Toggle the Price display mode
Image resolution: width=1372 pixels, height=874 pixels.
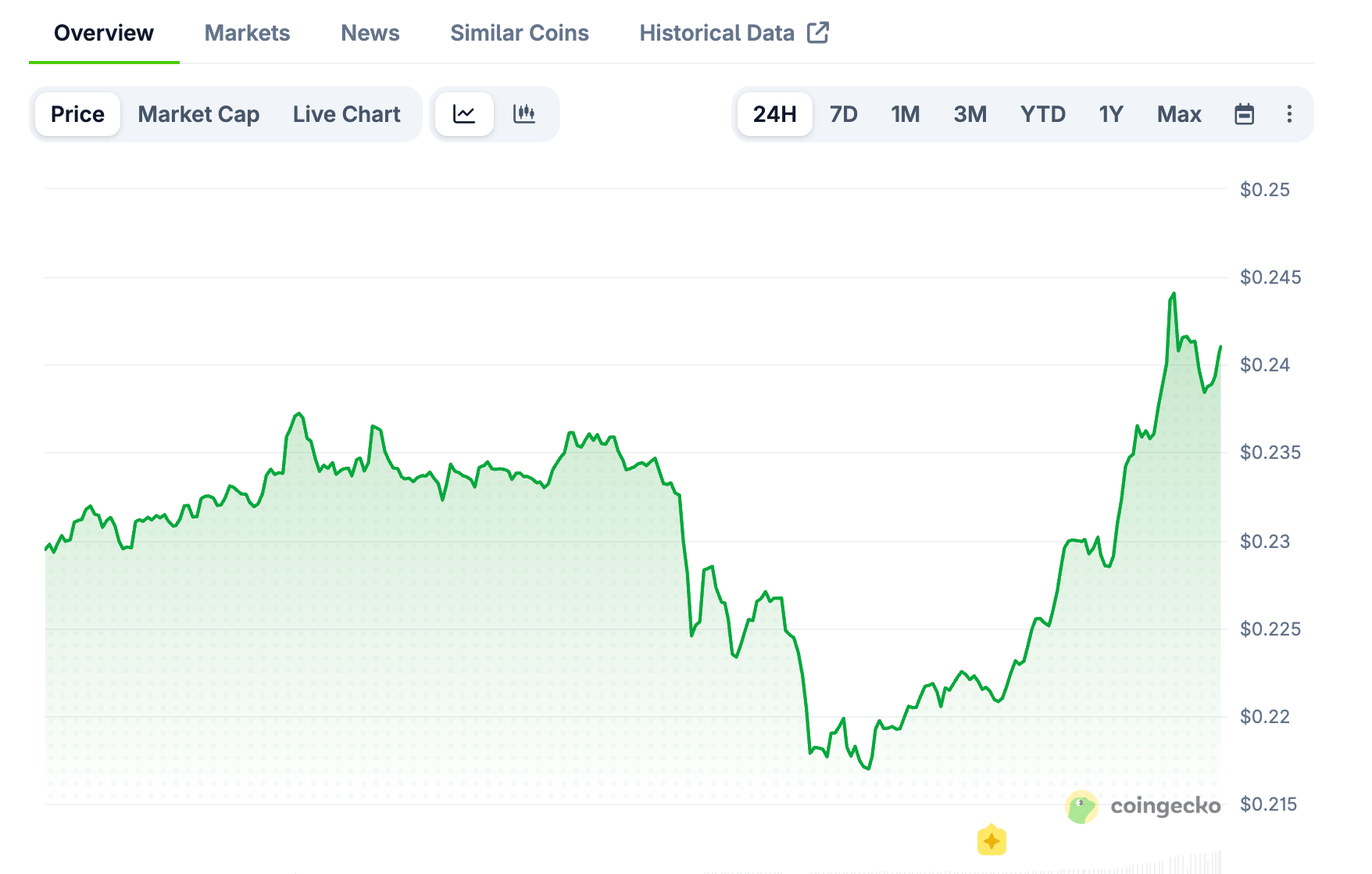[x=77, y=114]
